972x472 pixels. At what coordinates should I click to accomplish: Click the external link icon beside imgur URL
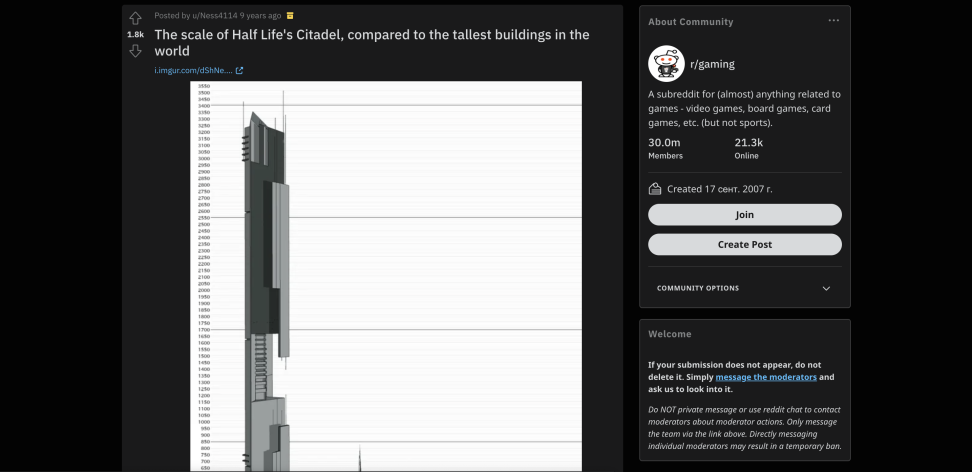[239, 71]
